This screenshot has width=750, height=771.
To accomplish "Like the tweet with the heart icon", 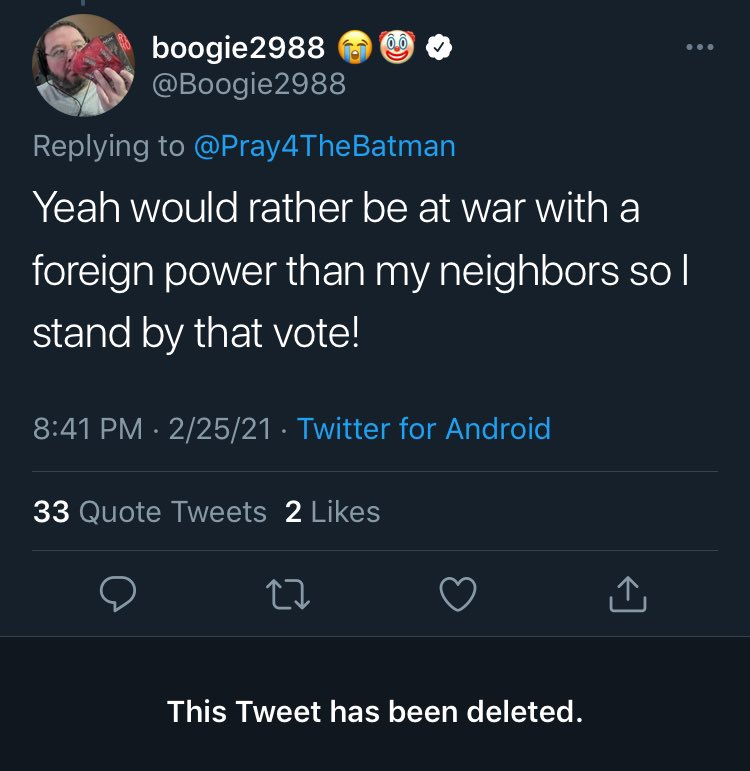I will tap(458, 594).
